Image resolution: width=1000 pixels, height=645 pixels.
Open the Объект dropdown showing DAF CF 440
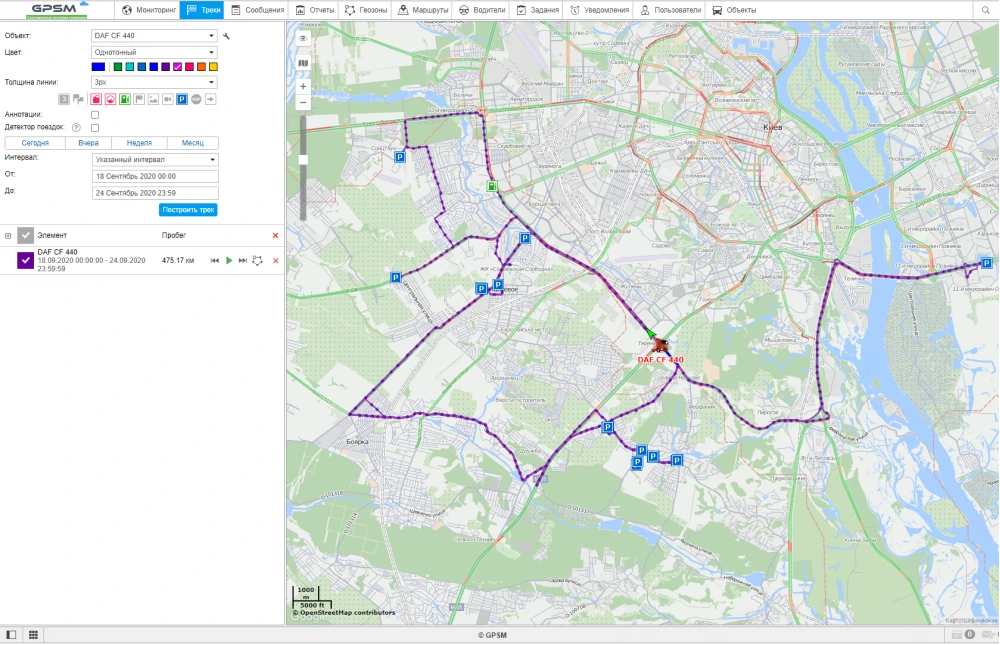tap(154, 36)
